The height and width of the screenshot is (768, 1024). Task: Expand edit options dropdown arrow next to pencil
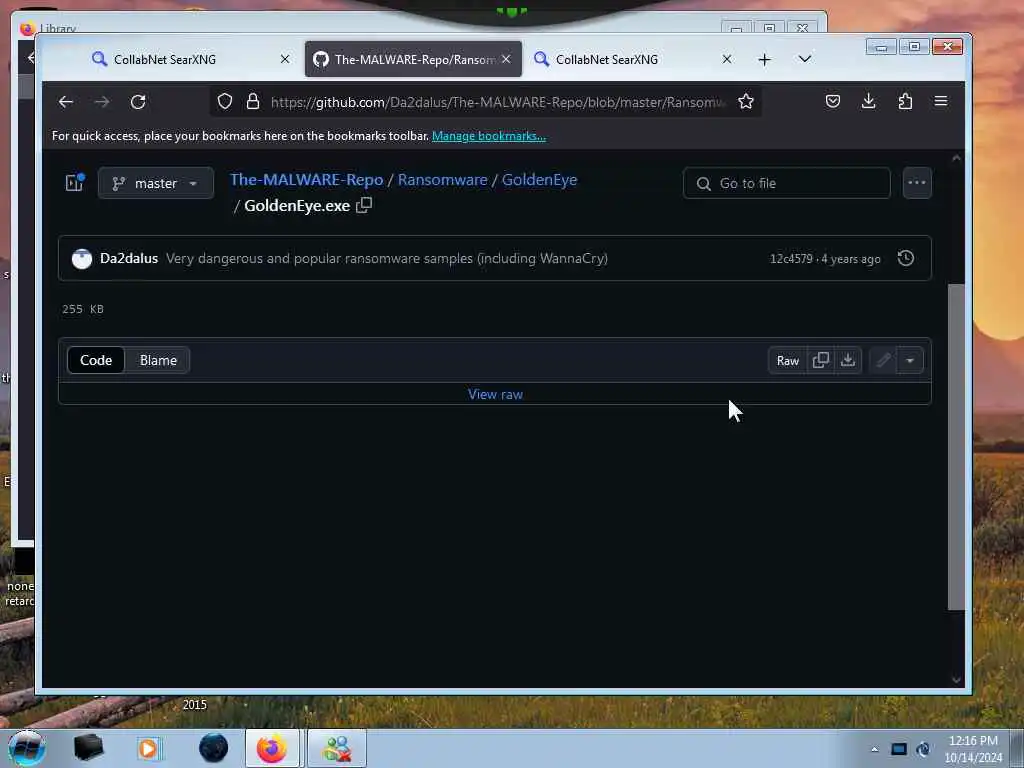point(910,360)
